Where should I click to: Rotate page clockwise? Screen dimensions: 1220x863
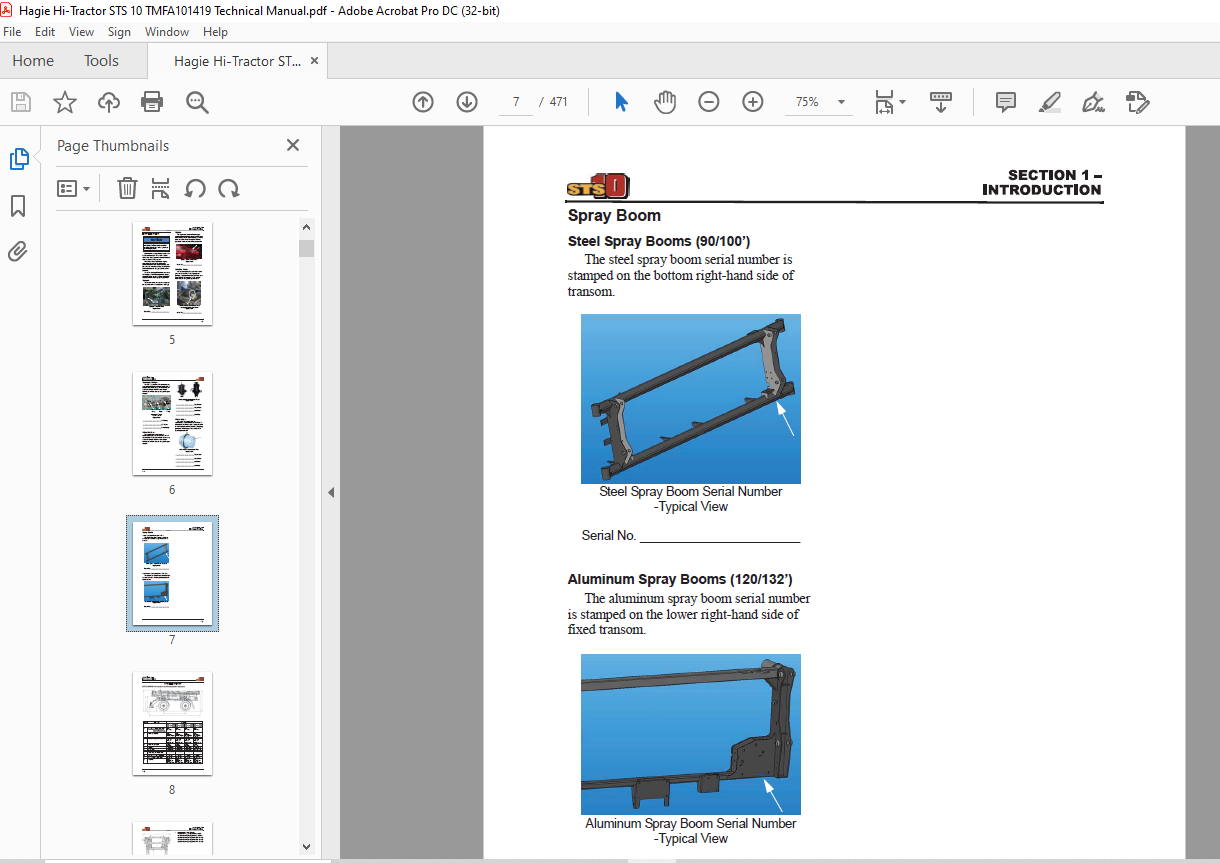pos(229,188)
